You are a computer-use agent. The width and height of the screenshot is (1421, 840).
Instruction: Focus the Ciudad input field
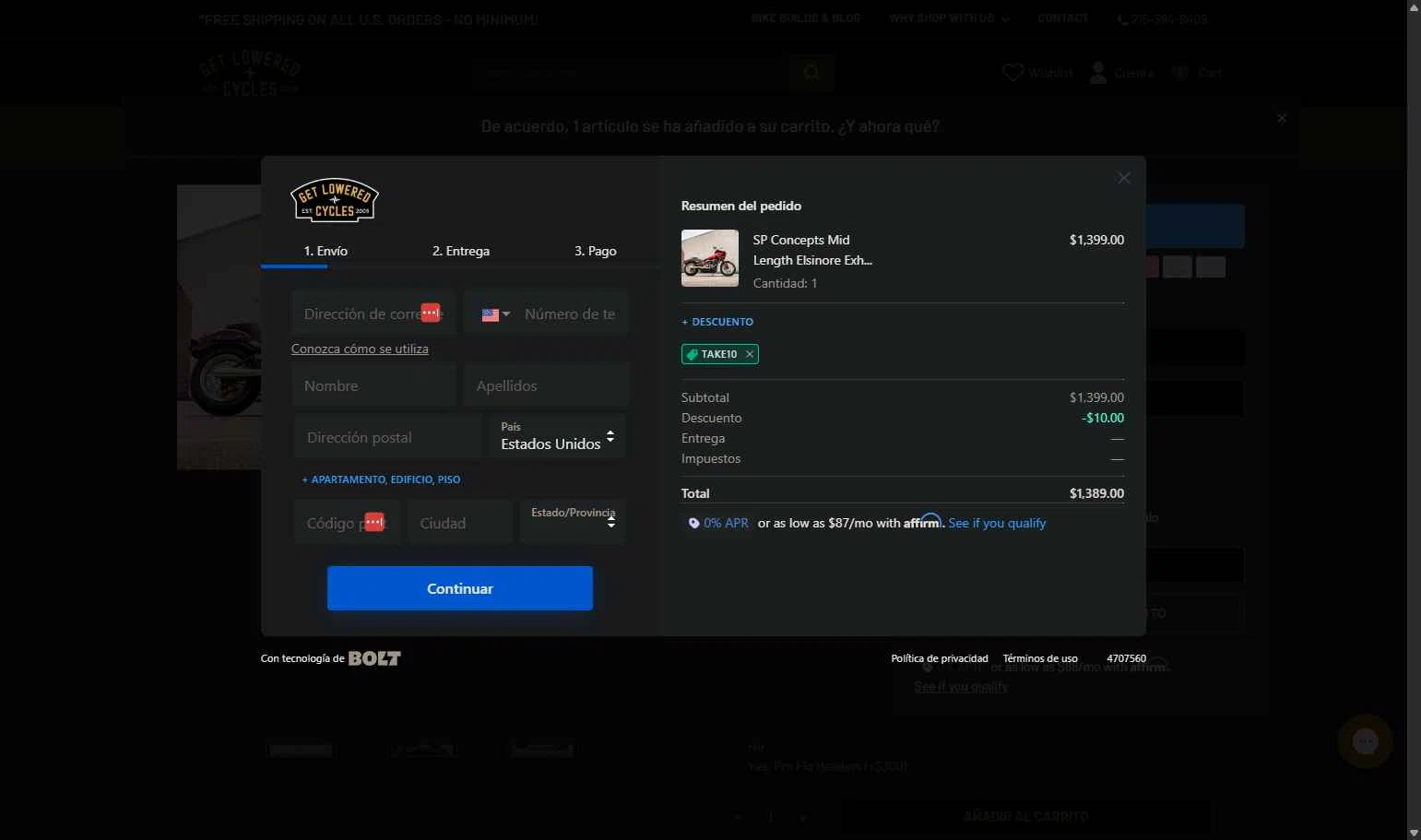(460, 523)
